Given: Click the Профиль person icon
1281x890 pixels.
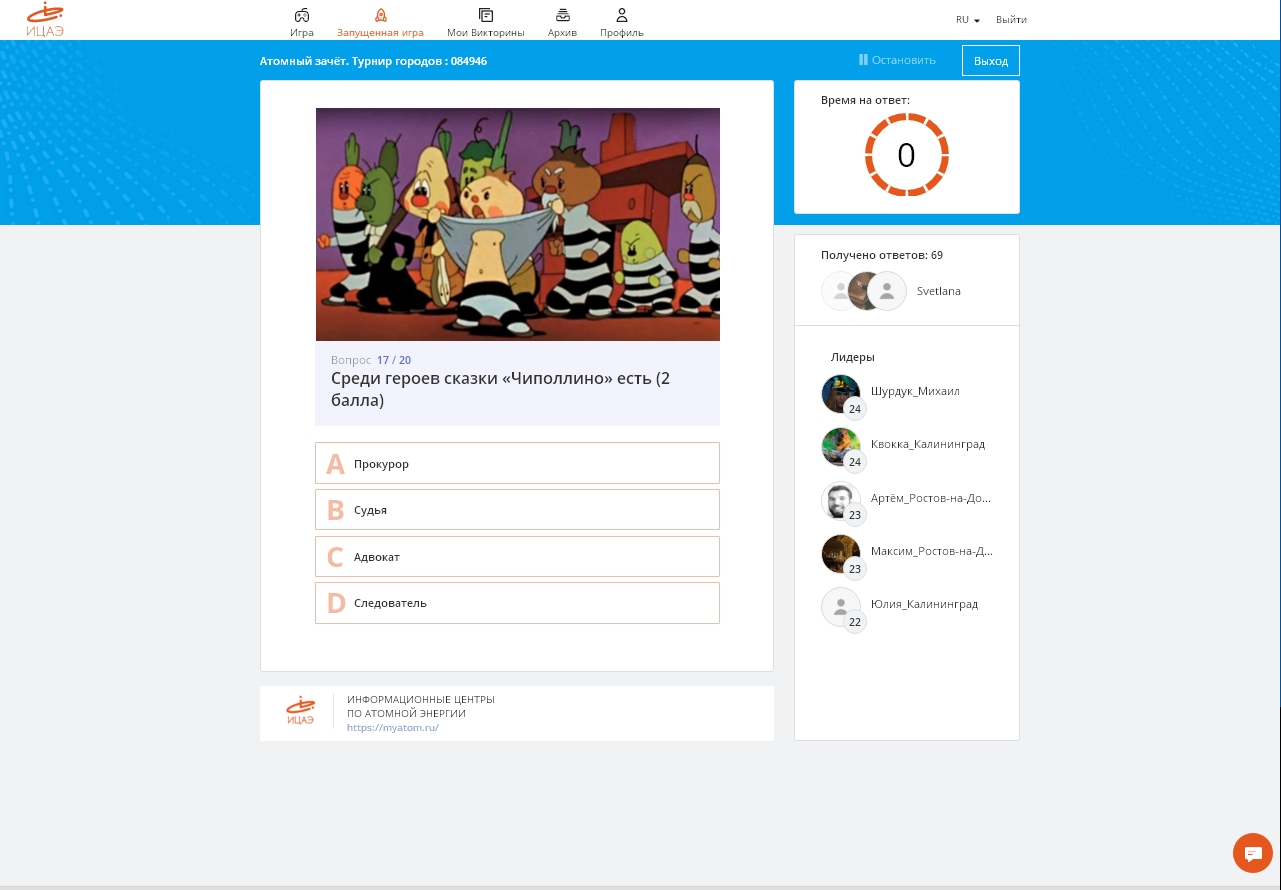Looking at the screenshot, I should [622, 15].
